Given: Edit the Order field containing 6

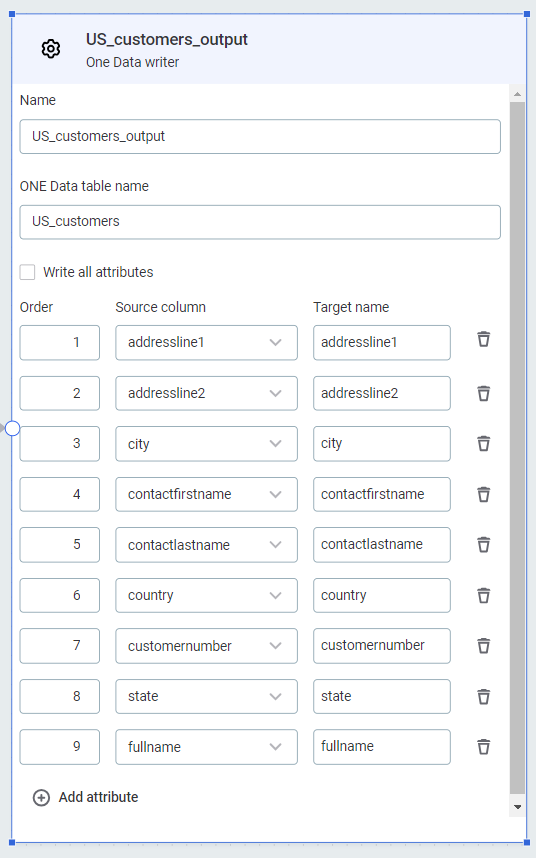Looking at the screenshot, I should pos(60,595).
